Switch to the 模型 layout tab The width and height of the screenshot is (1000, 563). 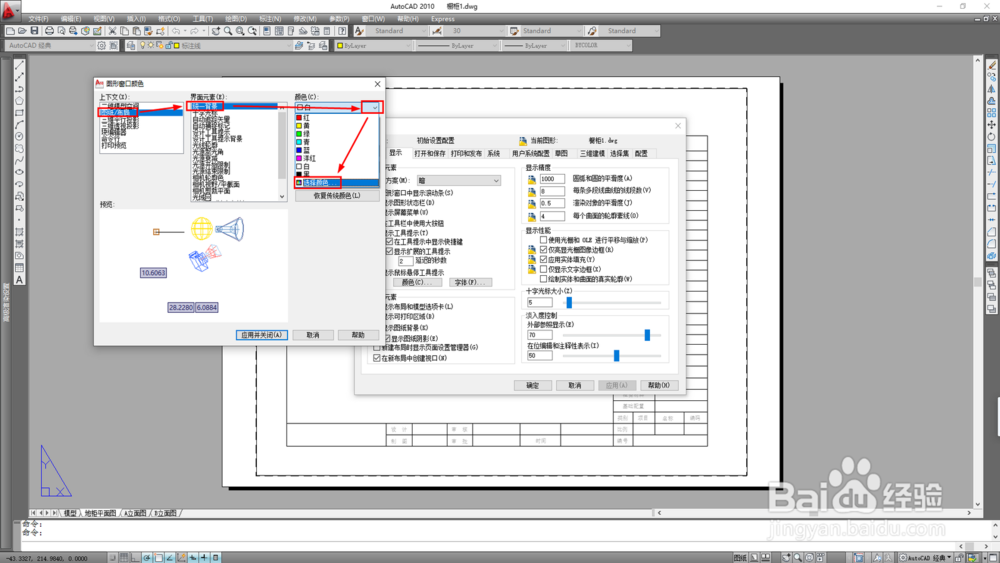click(x=70, y=513)
